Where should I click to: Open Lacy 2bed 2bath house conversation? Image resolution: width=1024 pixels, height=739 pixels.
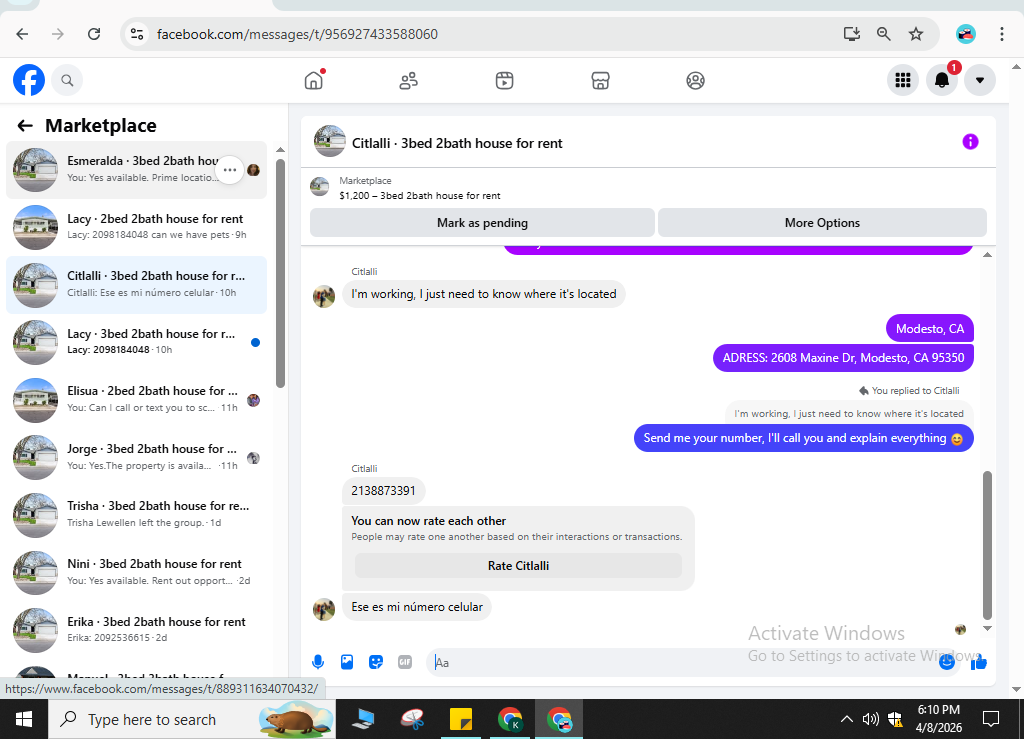pyautogui.click(x=136, y=227)
